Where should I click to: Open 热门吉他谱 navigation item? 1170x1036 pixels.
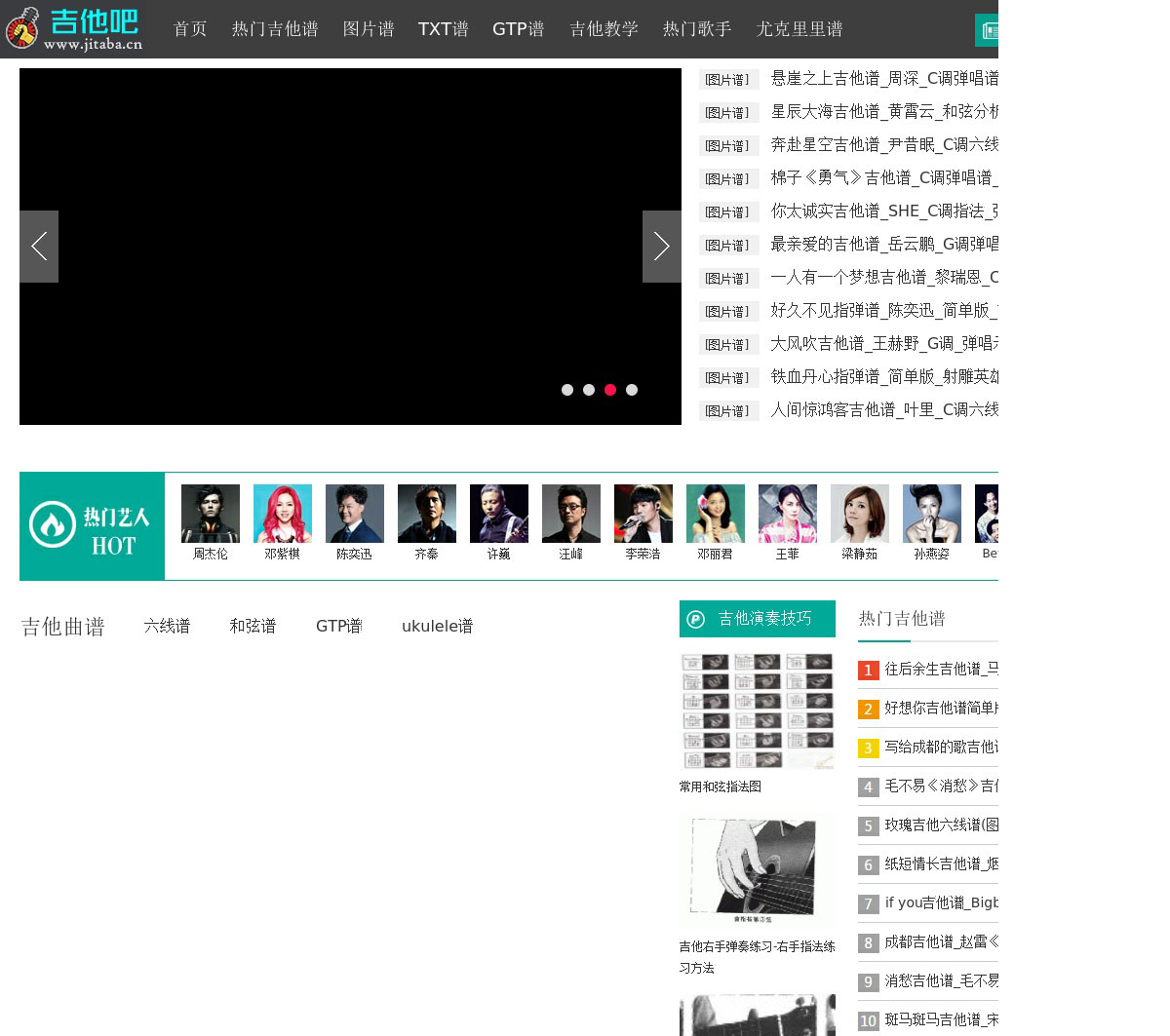[275, 29]
